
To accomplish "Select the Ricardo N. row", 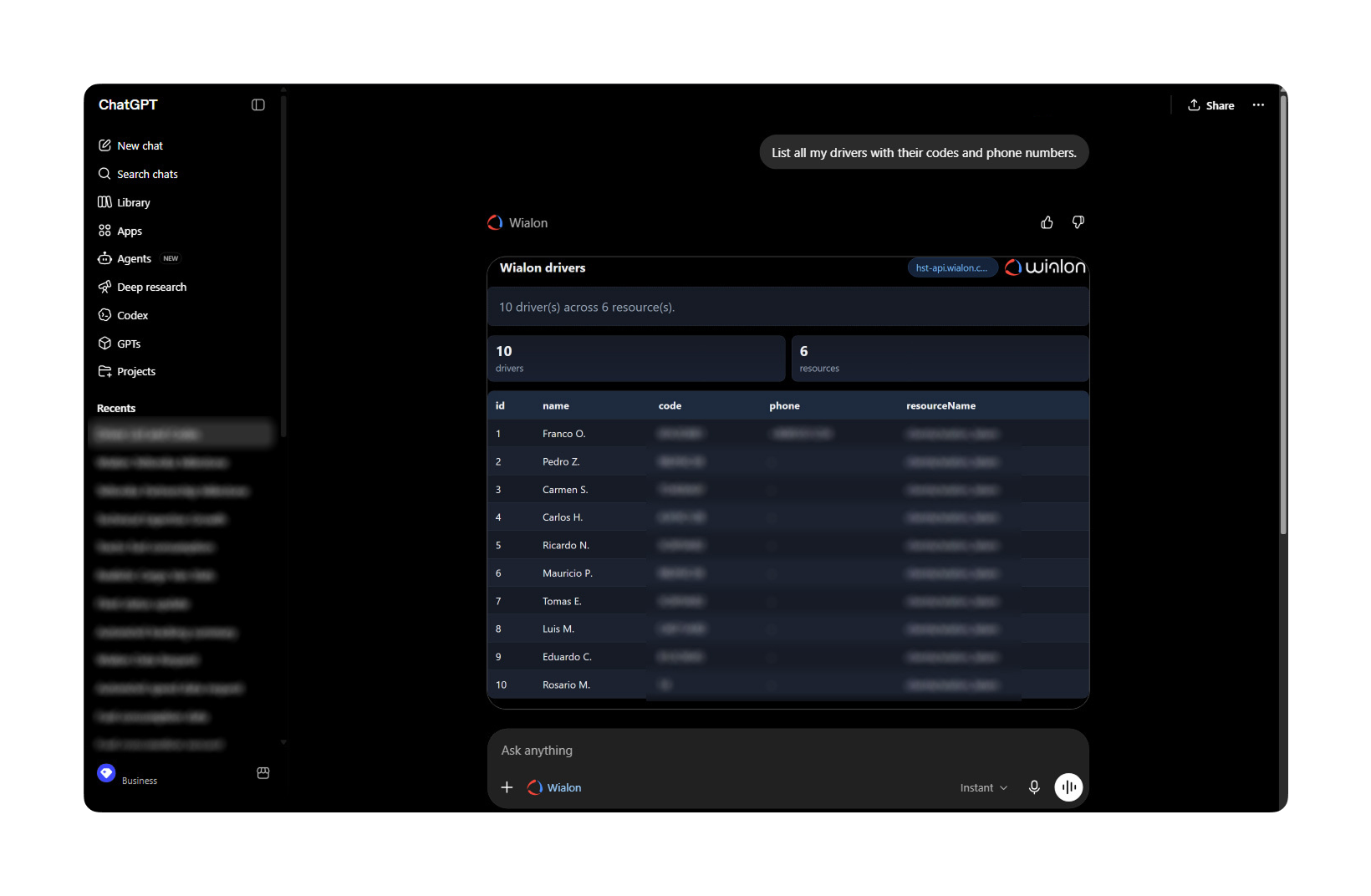I will tap(788, 545).
